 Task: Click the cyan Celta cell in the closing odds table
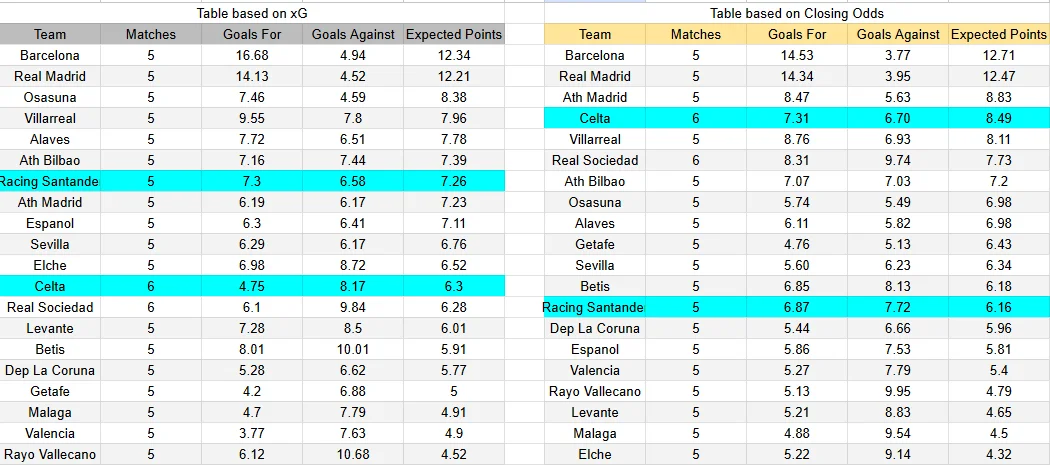595,118
